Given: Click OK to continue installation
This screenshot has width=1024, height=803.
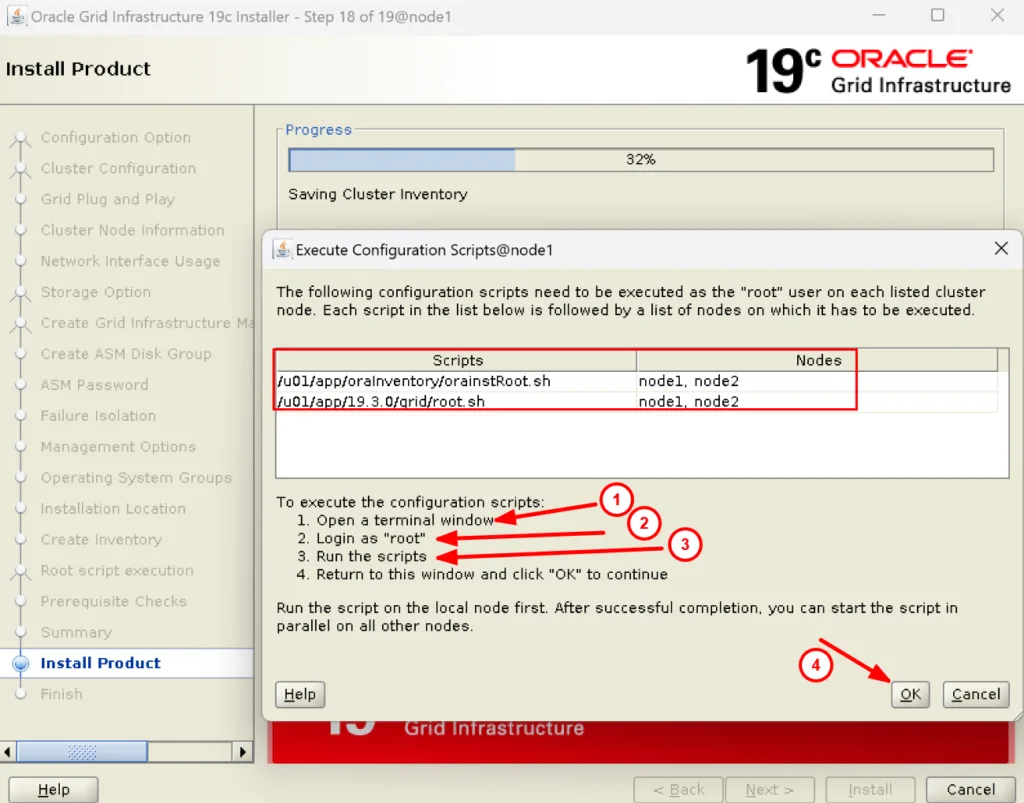Looking at the screenshot, I should click(x=910, y=694).
